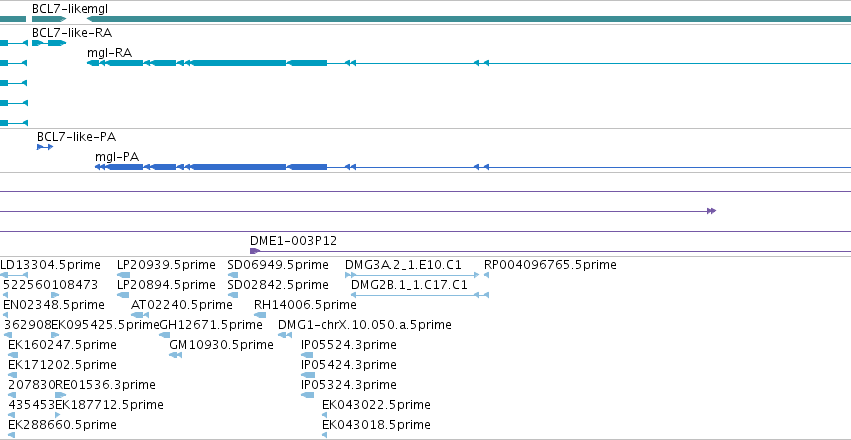Open the SD06949.5prime EST label
The width and height of the screenshot is (851, 440).
(278, 265)
